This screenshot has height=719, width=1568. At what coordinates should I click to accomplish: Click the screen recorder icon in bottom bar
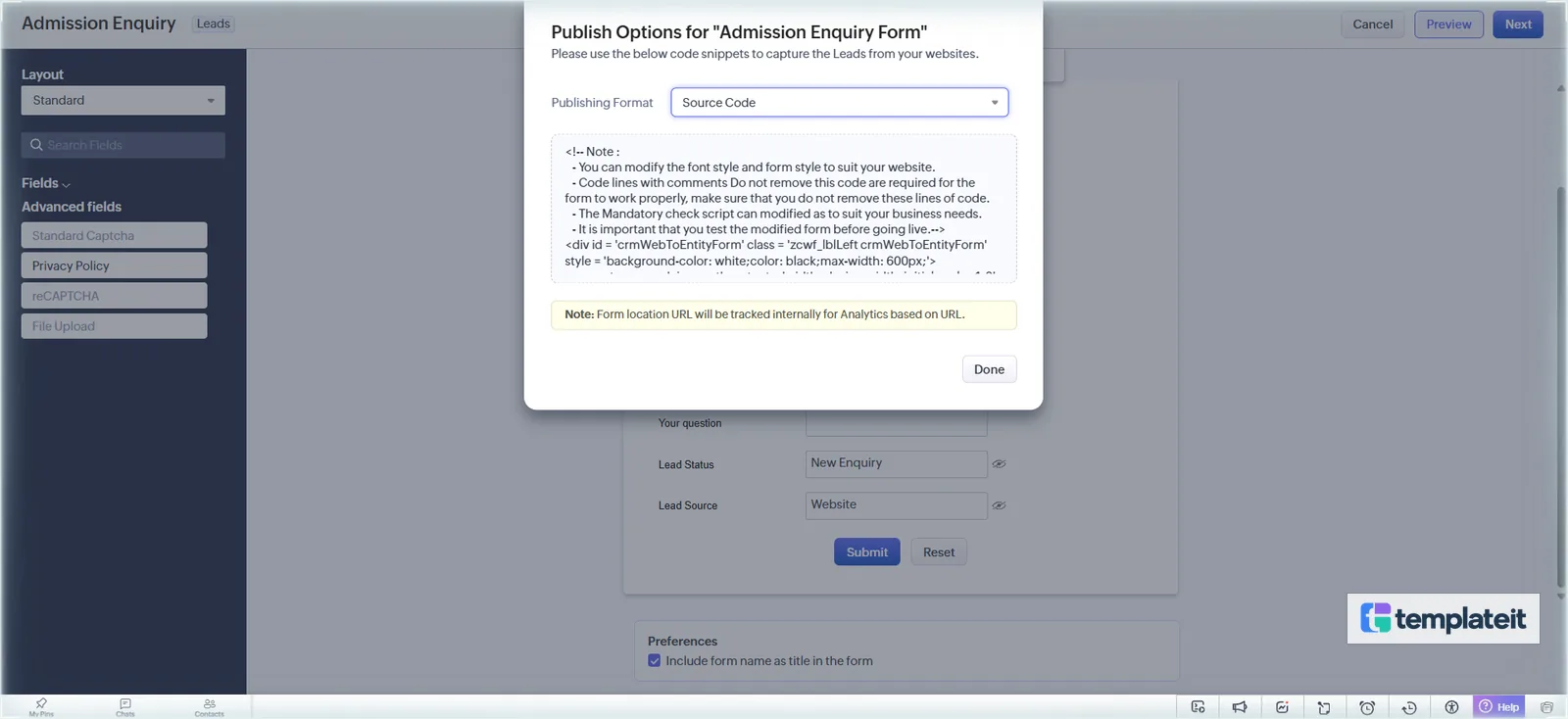tap(1198, 707)
